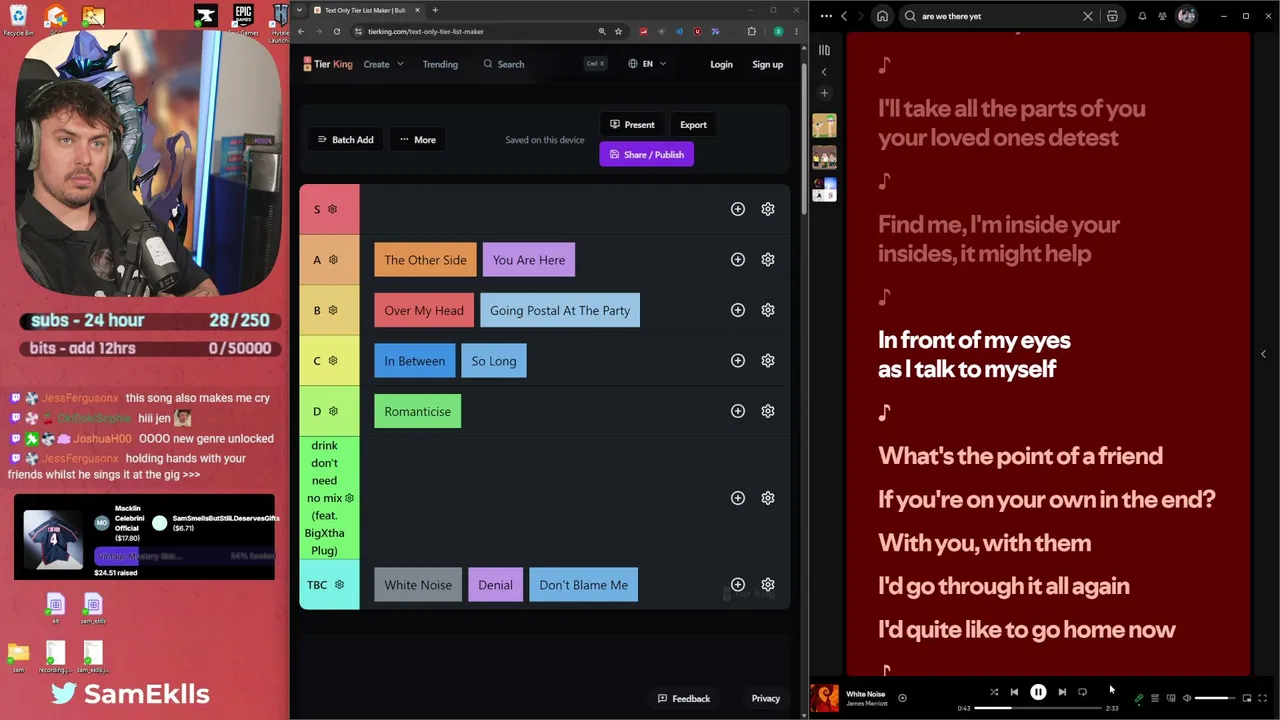Click the Tier King logo
Image resolution: width=1280 pixels, height=720 pixels.
tap(328, 64)
